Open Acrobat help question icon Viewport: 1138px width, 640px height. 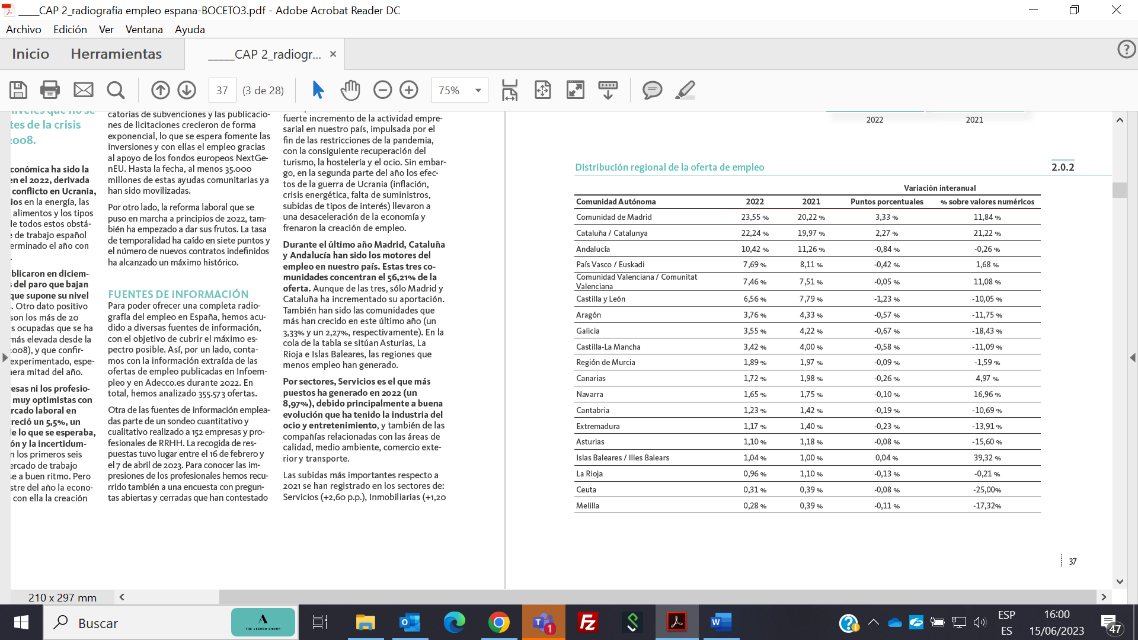tap(1126, 49)
